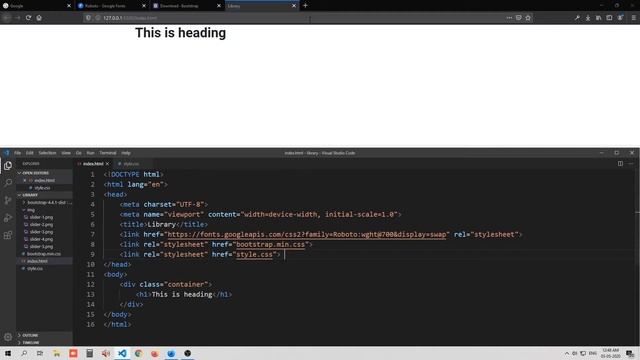Open the Firefox library icon
The height and width of the screenshot is (360, 640).
pyautogui.click(x=598, y=18)
